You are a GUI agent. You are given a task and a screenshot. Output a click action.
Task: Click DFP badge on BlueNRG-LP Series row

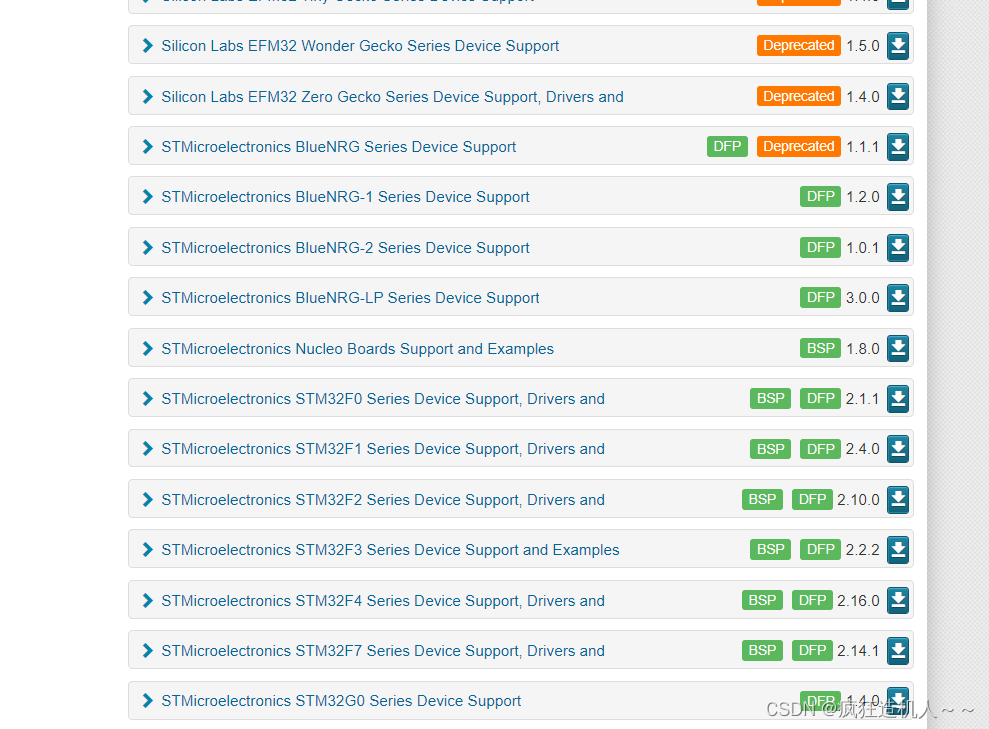(821, 298)
